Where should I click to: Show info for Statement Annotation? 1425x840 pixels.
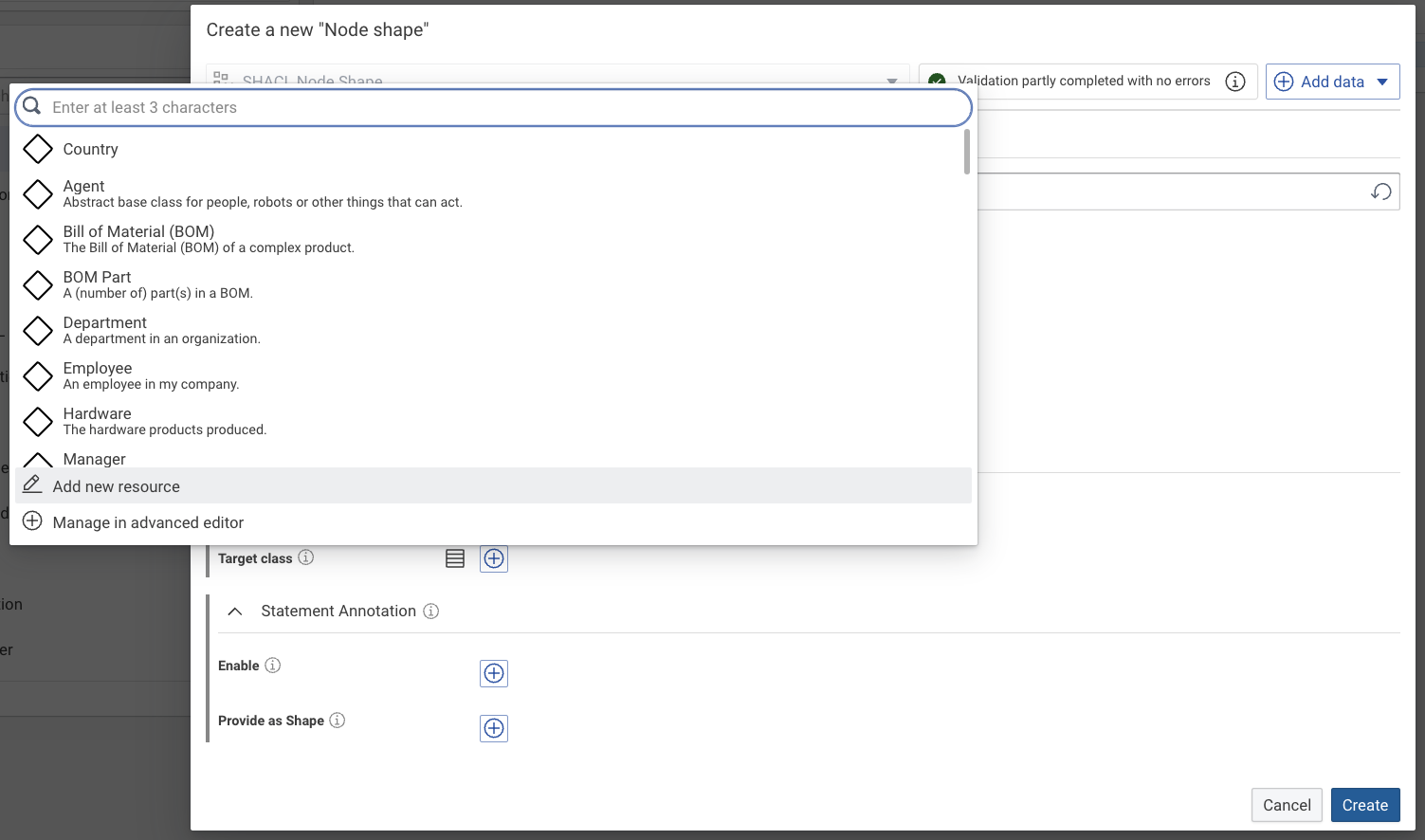tap(431, 612)
